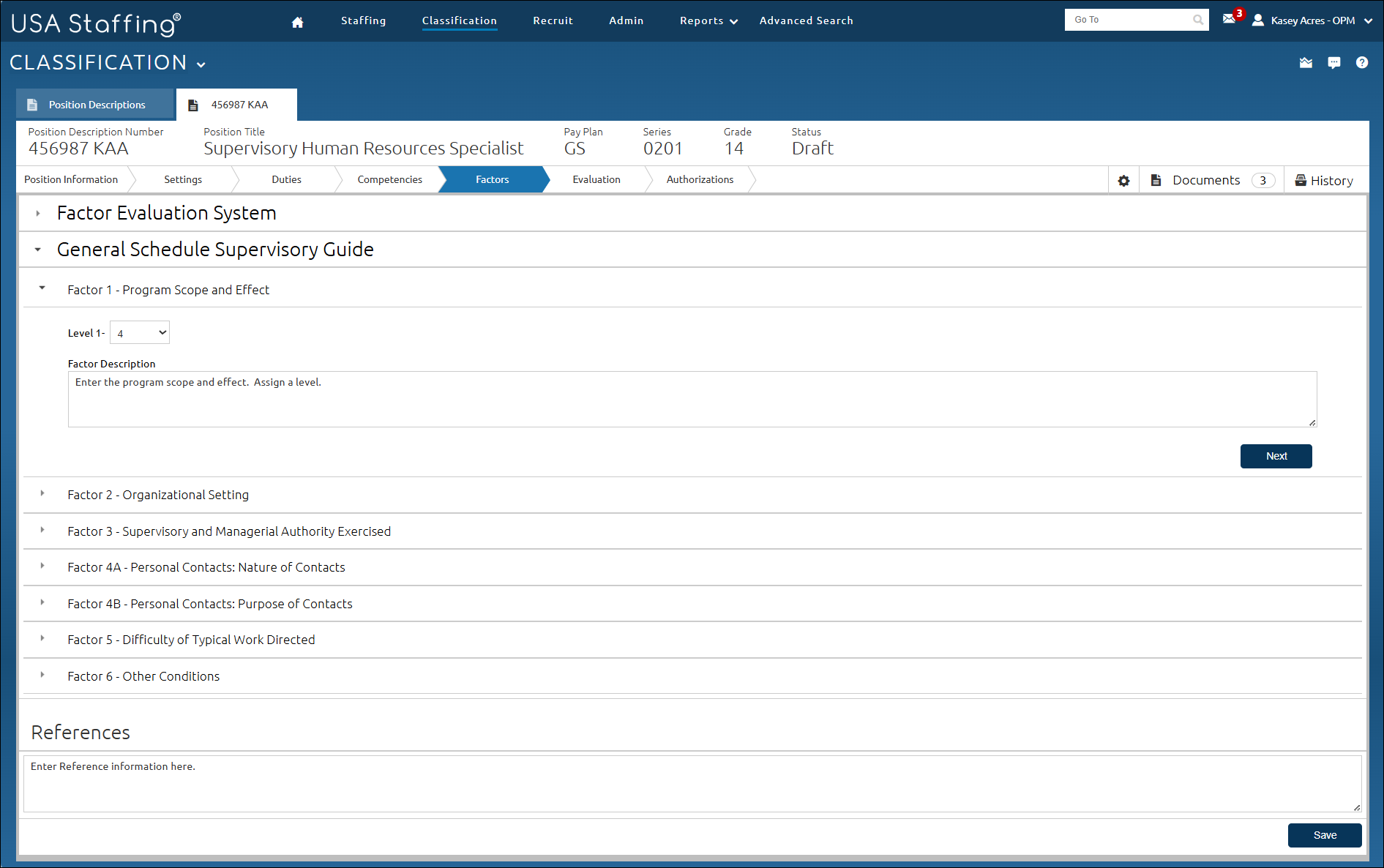The width and height of the screenshot is (1384, 868).
Task: Open the gear settings icon beside Documents
Action: click(x=1123, y=181)
